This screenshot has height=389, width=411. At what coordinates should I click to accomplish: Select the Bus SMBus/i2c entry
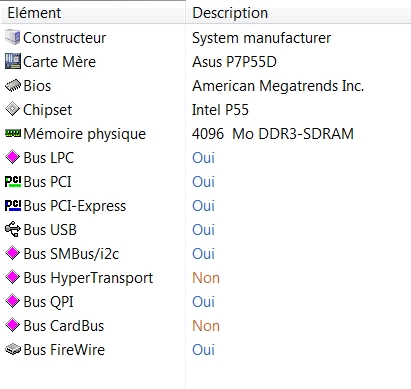click(x=71, y=254)
